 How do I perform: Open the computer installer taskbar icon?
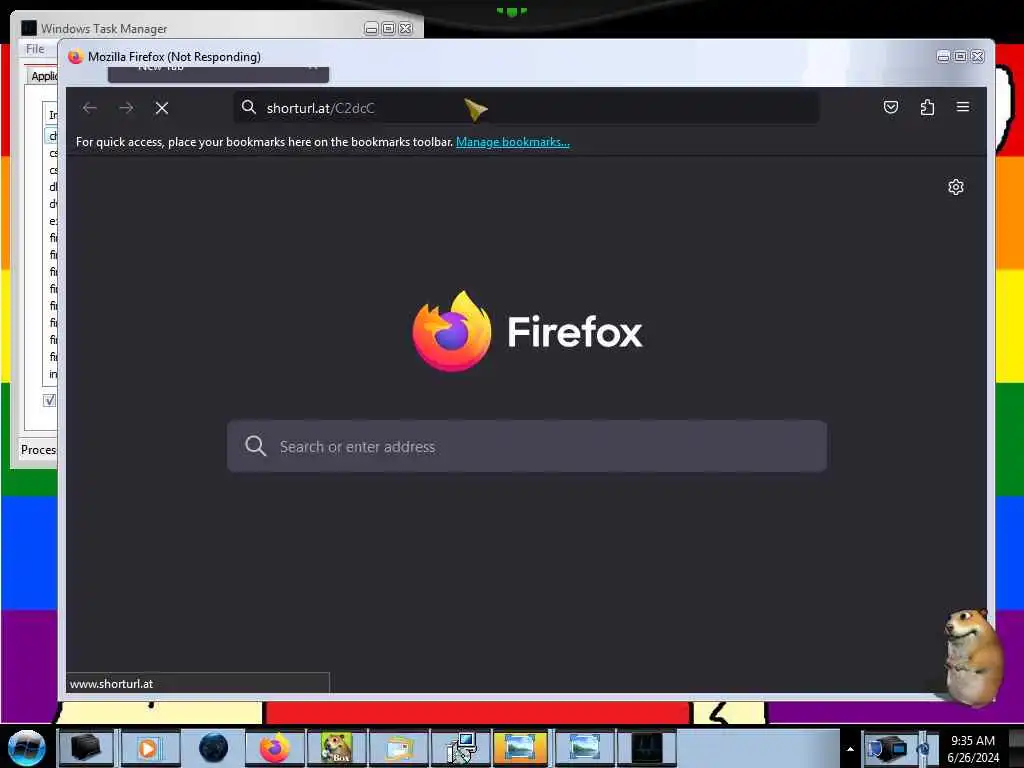(461, 747)
